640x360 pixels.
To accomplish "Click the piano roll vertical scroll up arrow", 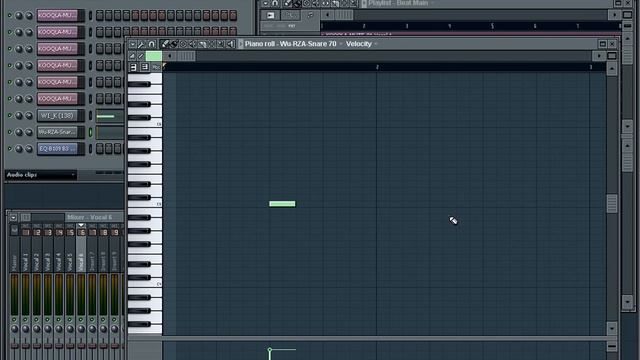I will tap(611, 69).
